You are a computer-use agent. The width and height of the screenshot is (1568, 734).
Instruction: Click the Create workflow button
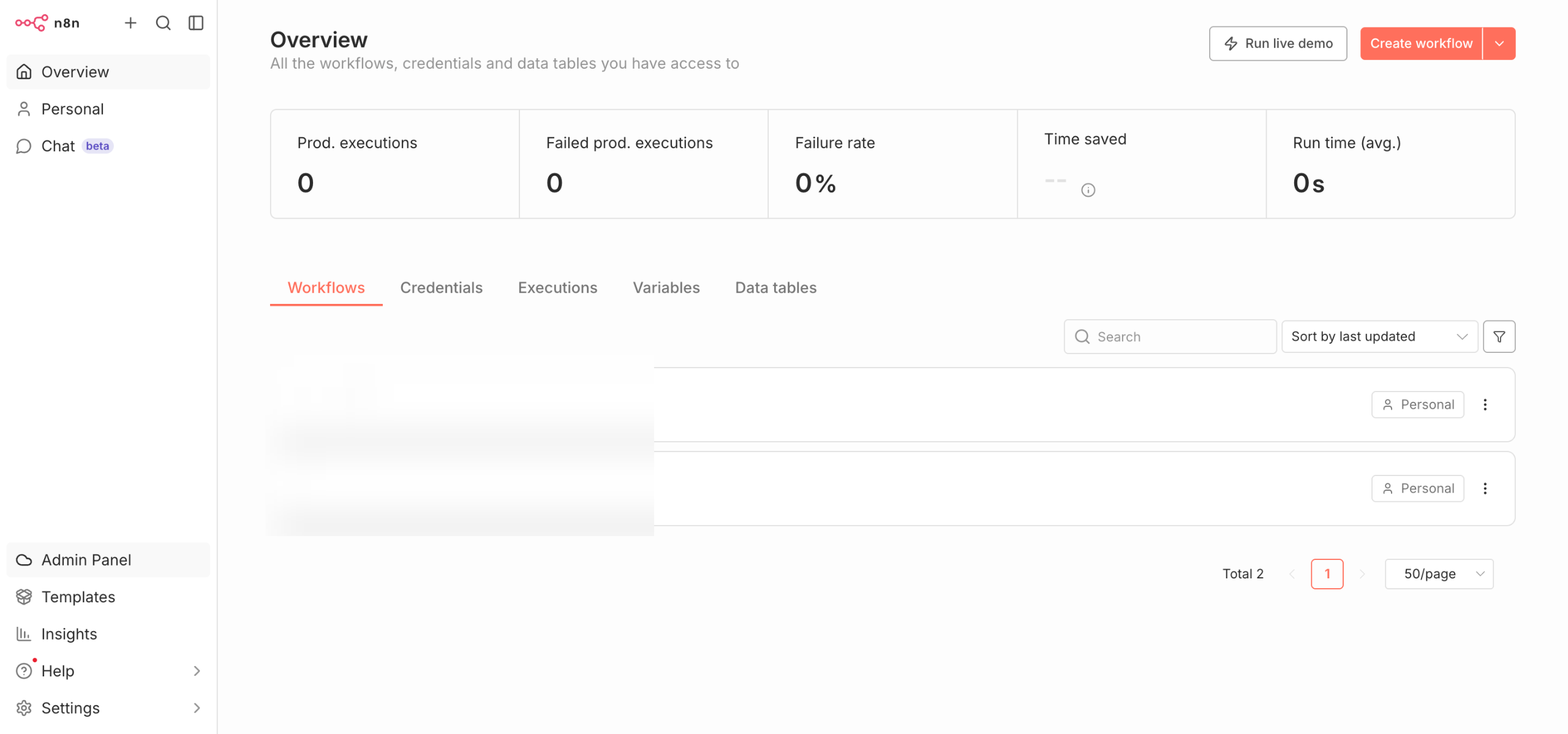tap(1420, 44)
